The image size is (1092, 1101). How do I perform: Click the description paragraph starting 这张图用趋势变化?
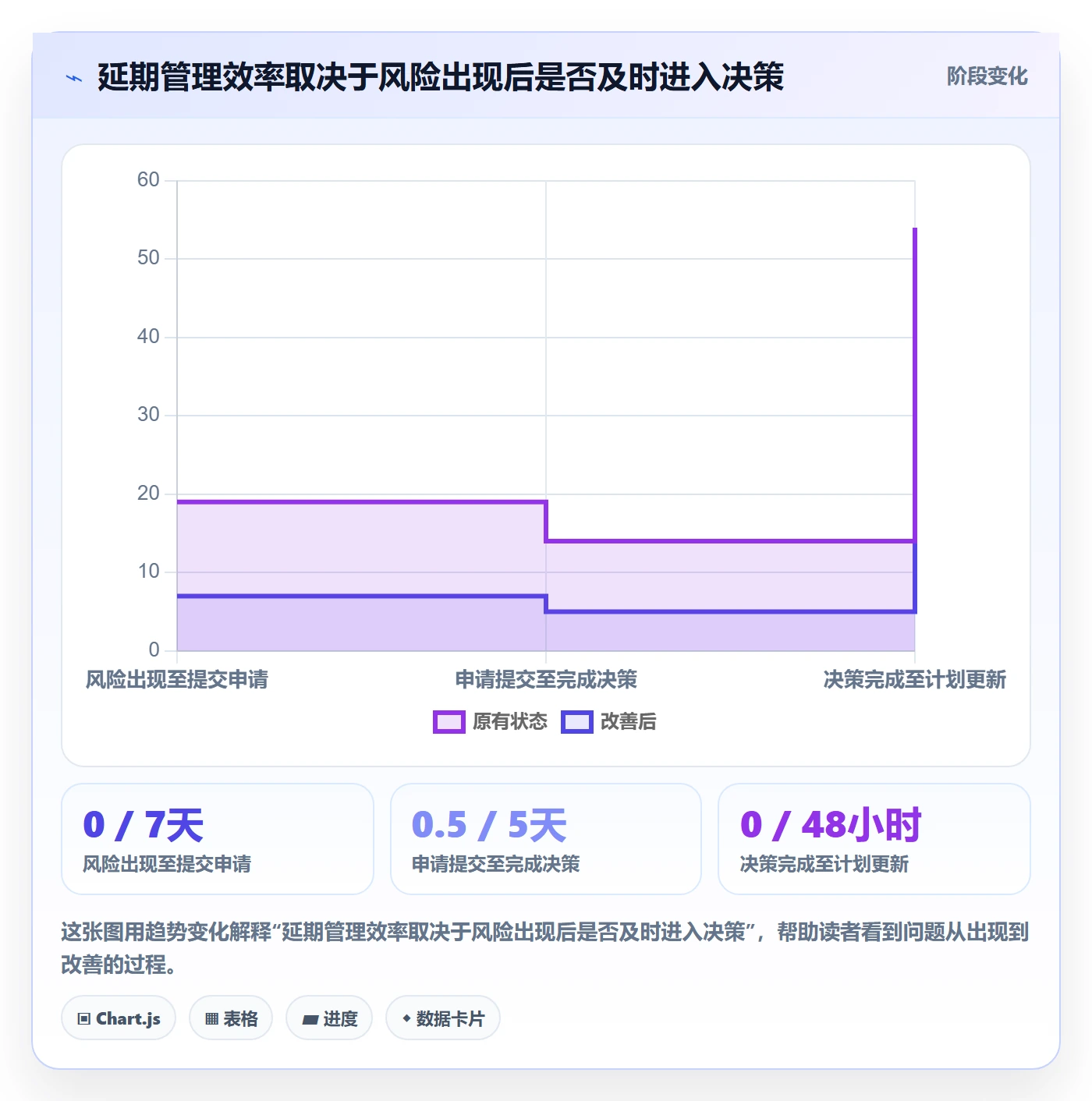(x=545, y=948)
